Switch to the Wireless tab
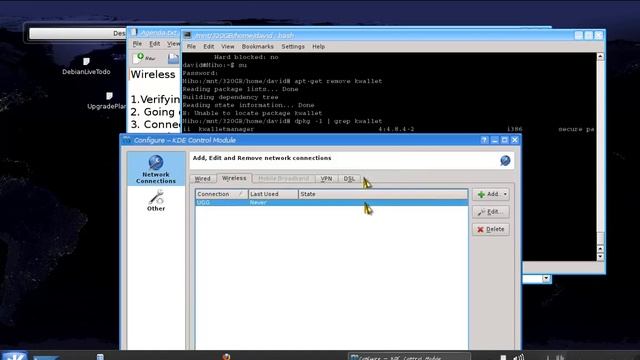 234,178
